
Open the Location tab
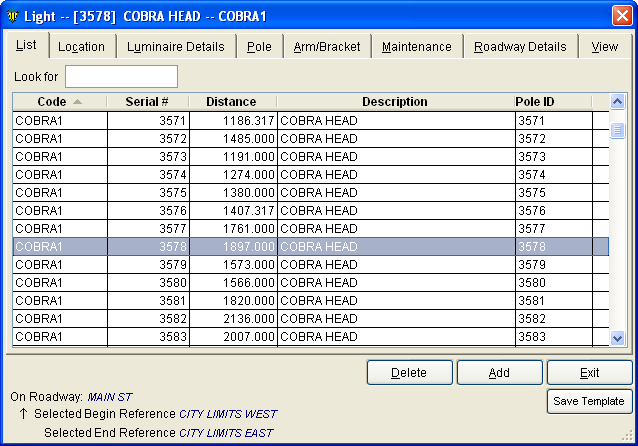pos(81,47)
